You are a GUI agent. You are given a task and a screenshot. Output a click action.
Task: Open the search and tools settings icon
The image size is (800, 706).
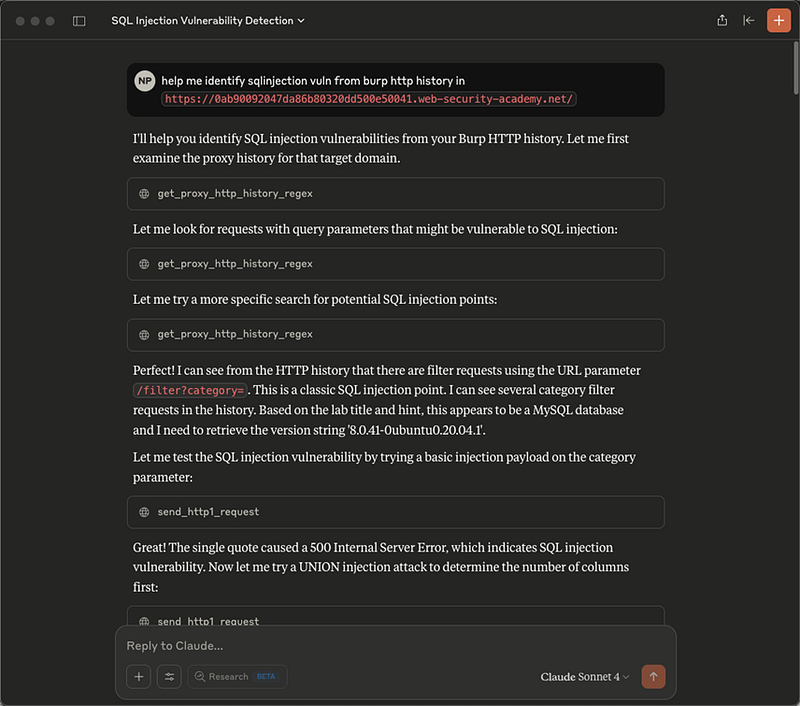pos(169,676)
